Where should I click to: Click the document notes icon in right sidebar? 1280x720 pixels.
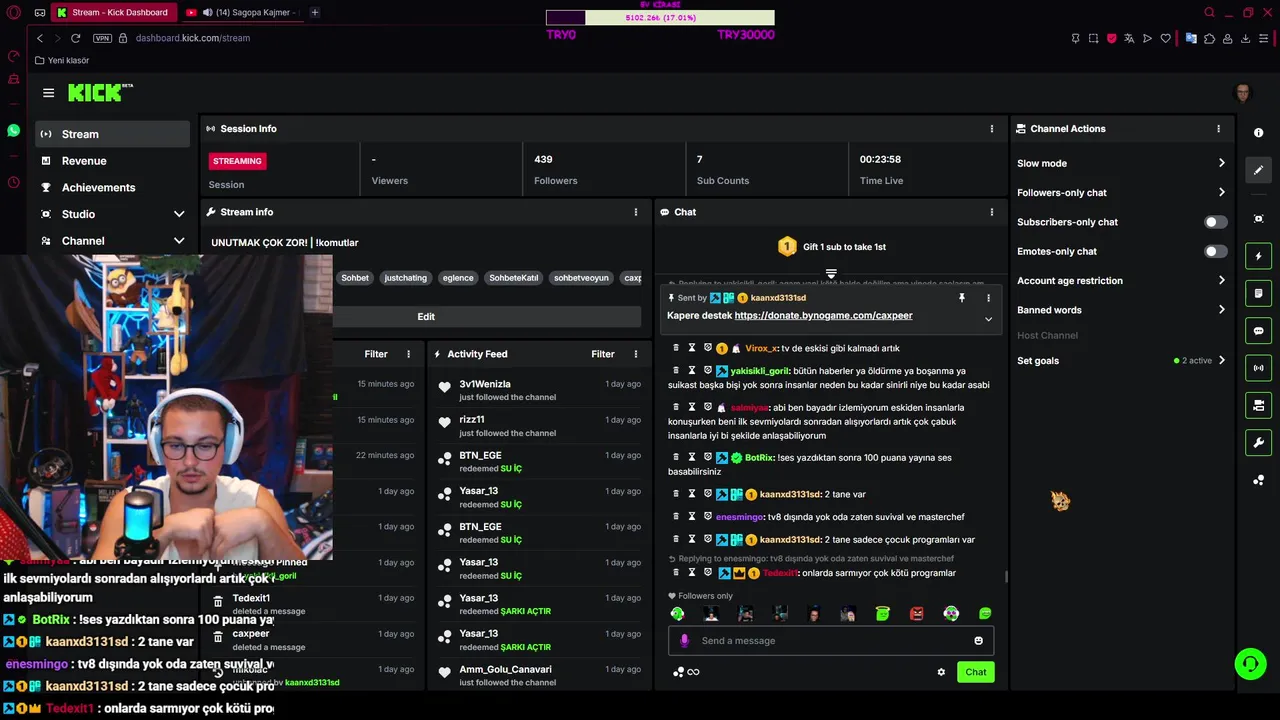coord(1258,293)
